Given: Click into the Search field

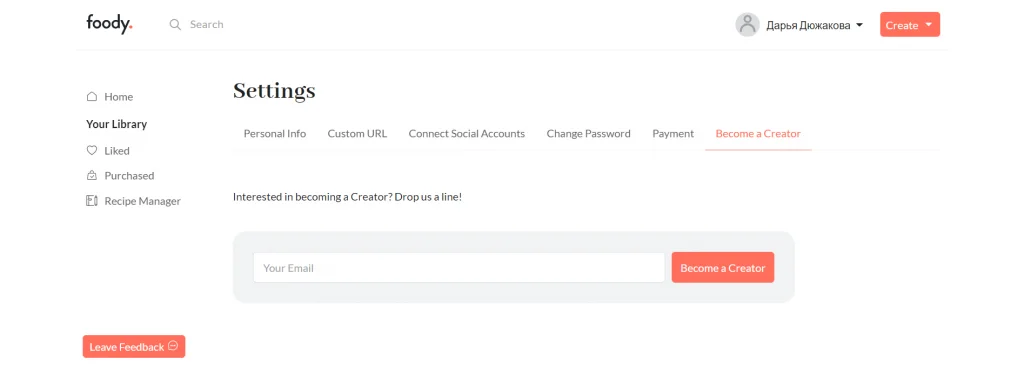Looking at the screenshot, I should coord(206,25).
